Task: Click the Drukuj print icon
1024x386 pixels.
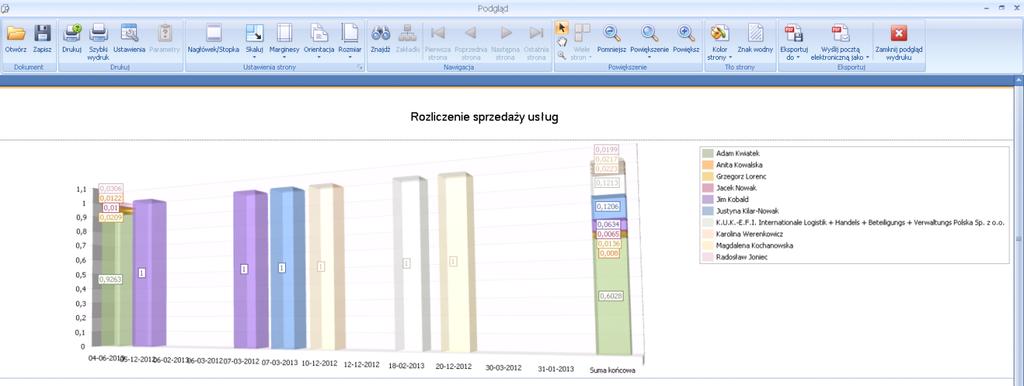Action: tap(72, 39)
